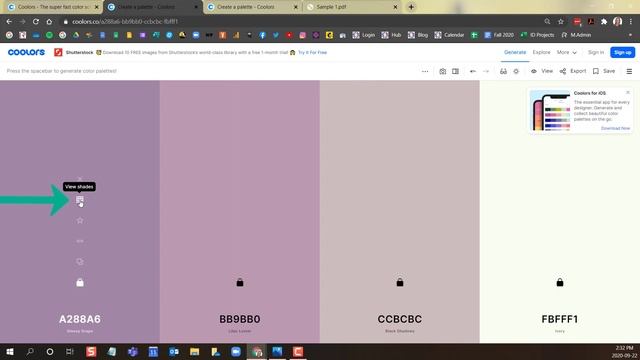Reload the page with the refresh icon
Screen dimensions: 640x360
[36, 22]
